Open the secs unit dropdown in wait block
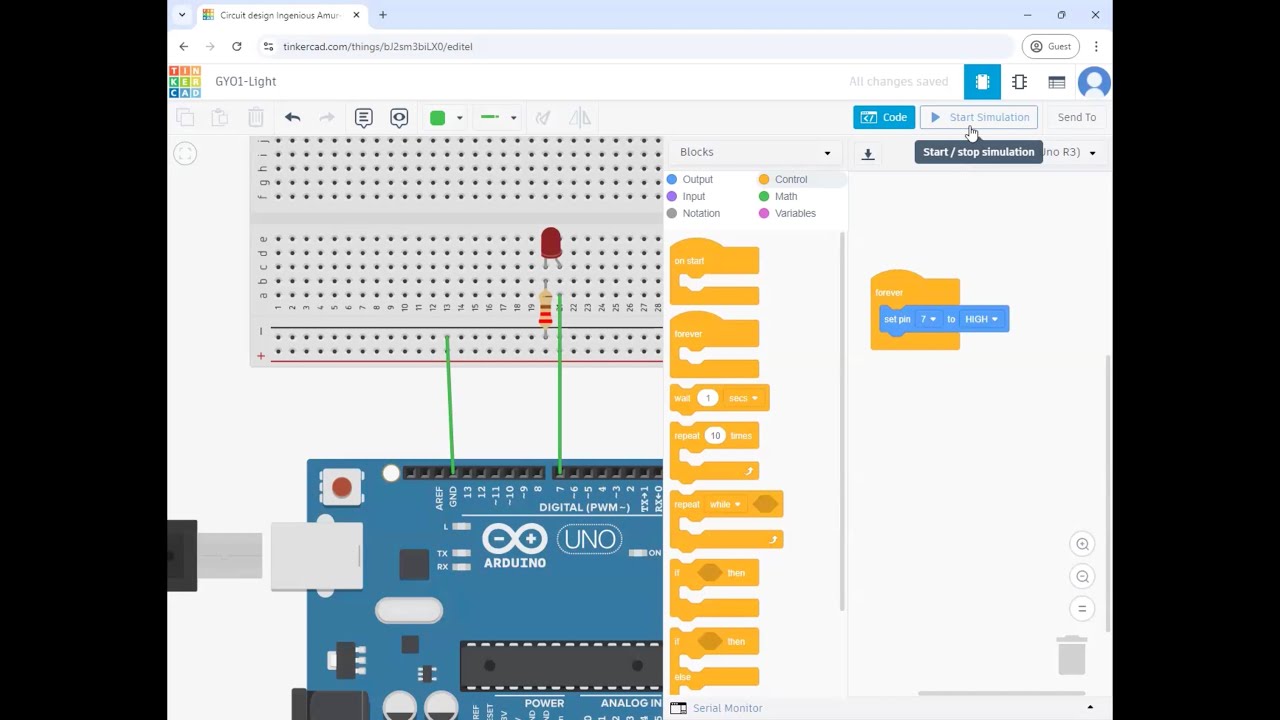1280x720 pixels. [x=744, y=398]
